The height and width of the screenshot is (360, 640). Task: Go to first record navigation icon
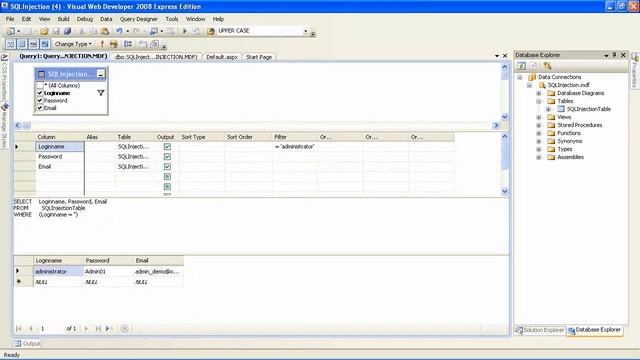19,328
